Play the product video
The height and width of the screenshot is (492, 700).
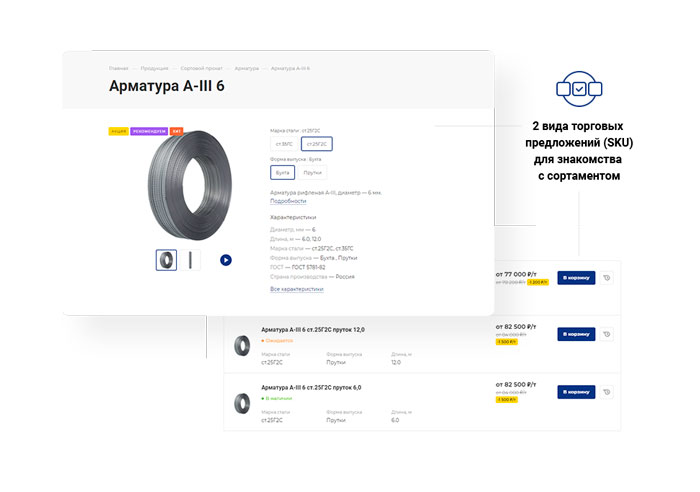coord(226,260)
